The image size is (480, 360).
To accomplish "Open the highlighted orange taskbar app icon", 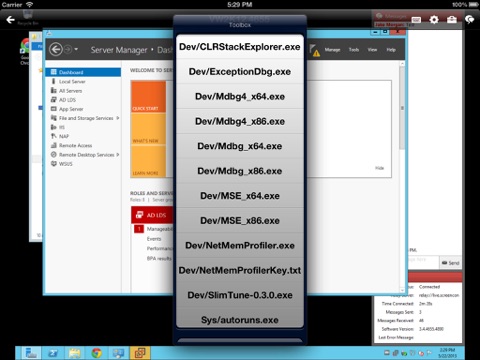I will coord(140,353).
